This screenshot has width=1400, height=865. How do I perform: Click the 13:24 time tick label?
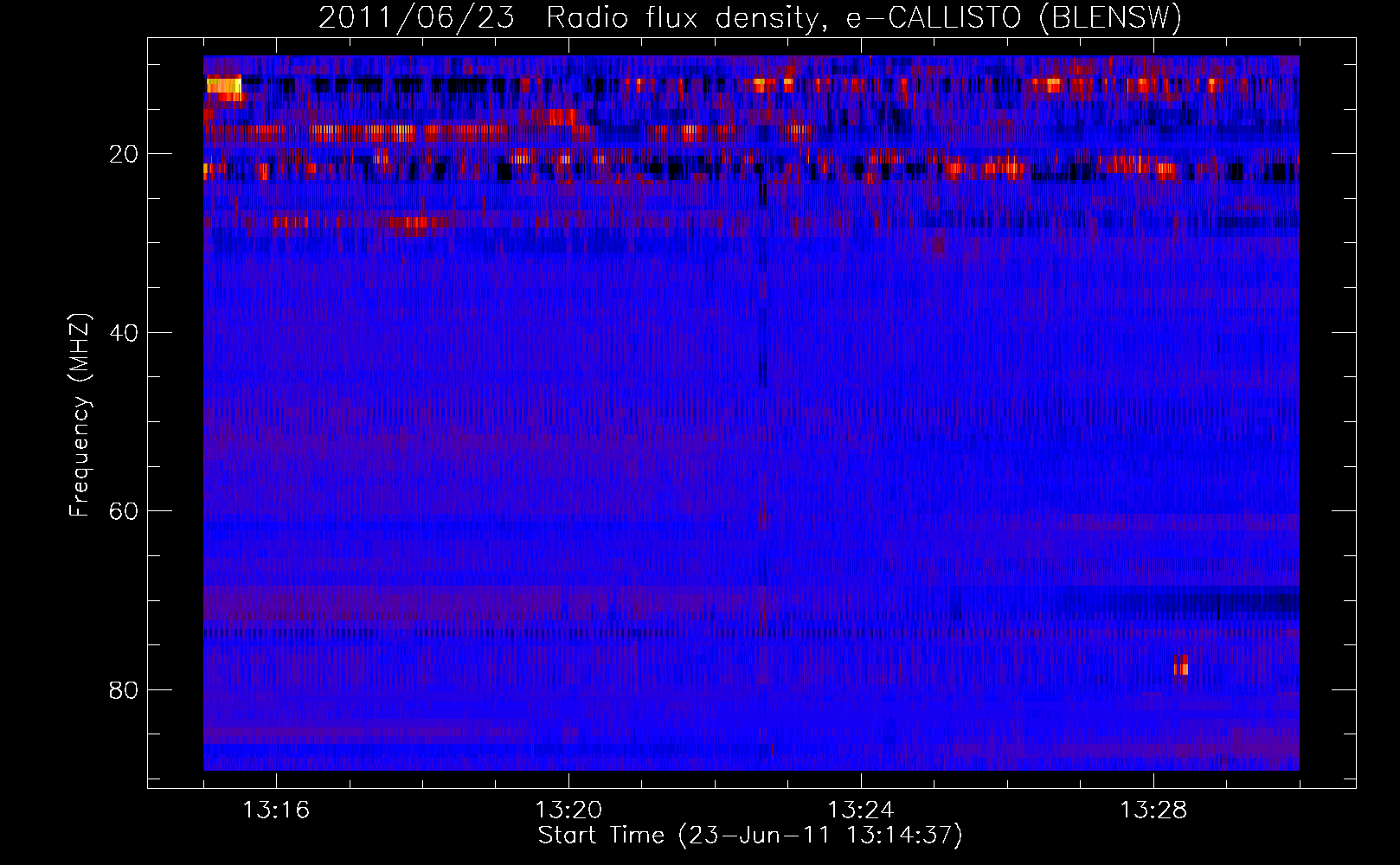[x=861, y=811]
